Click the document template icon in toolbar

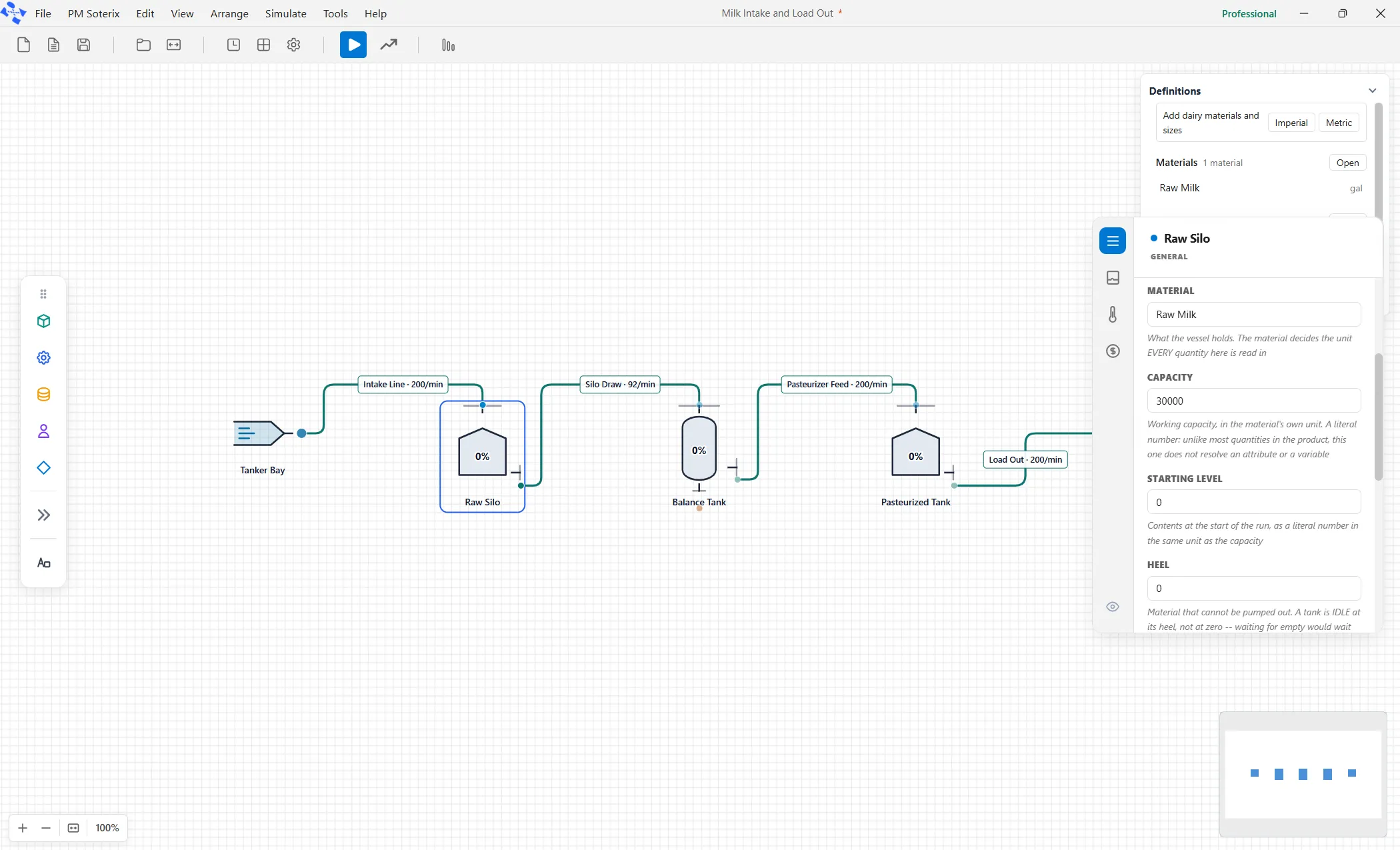53,45
